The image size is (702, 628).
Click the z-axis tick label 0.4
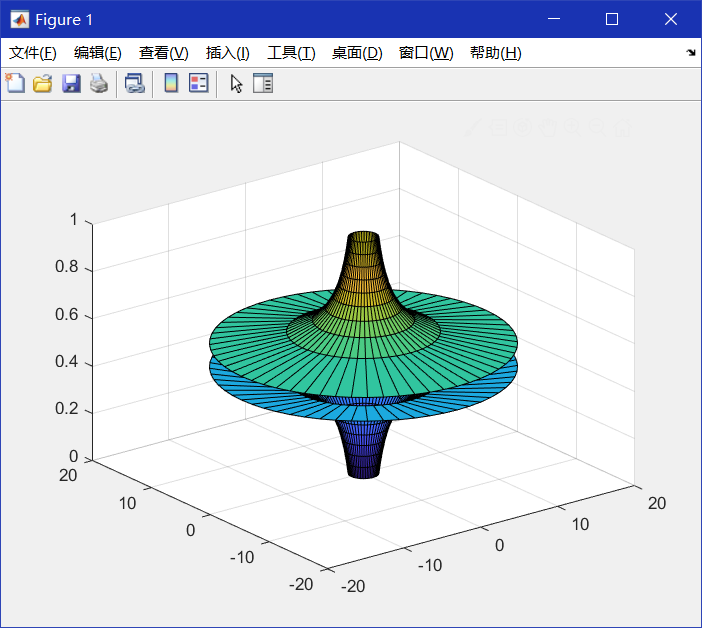pyautogui.click(x=67, y=362)
